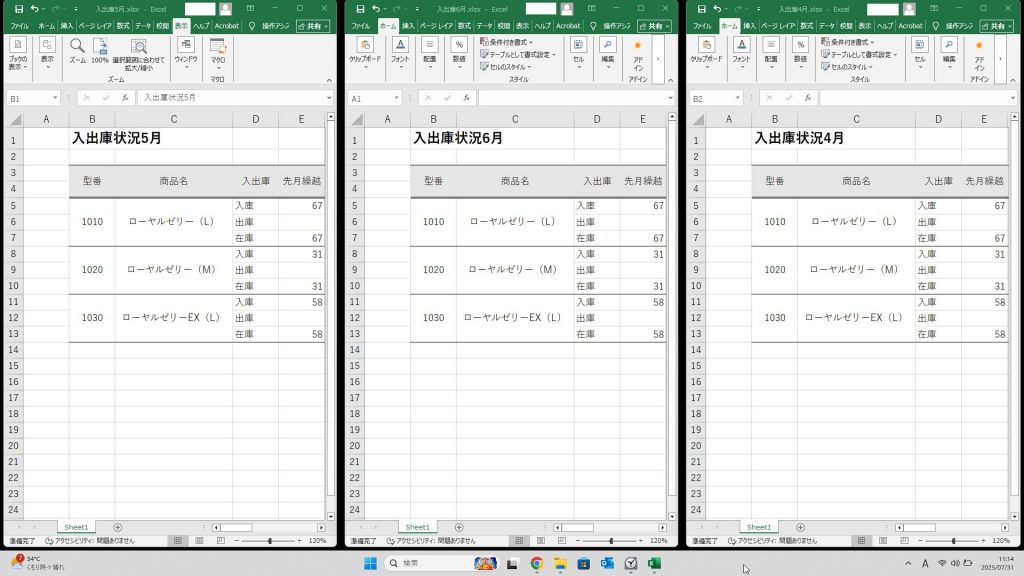Open 条件付き書式 dropdown in 6月 window
The height and width of the screenshot is (576, 1024).
(507, 42)
